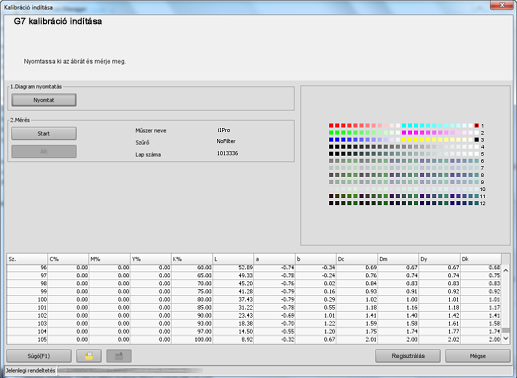
Task: Open measurement file with the folder icon
Action: coord(89,356)
